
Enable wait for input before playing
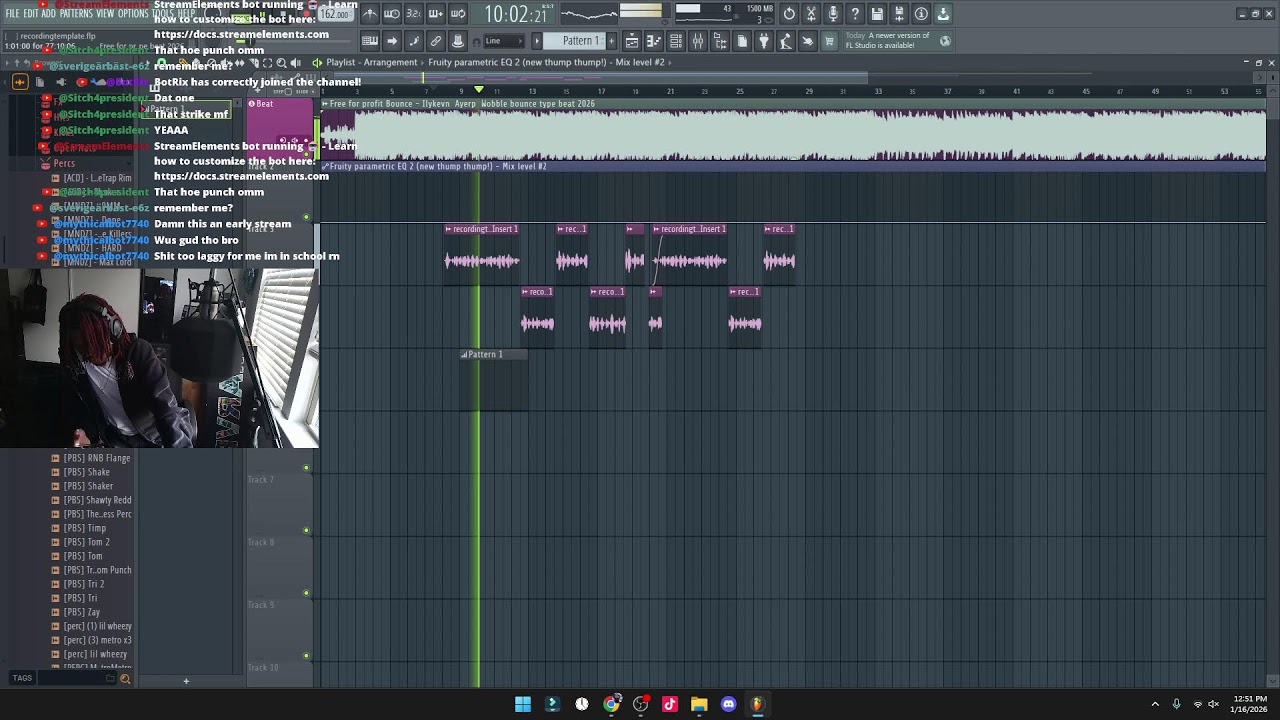(391, 14)
